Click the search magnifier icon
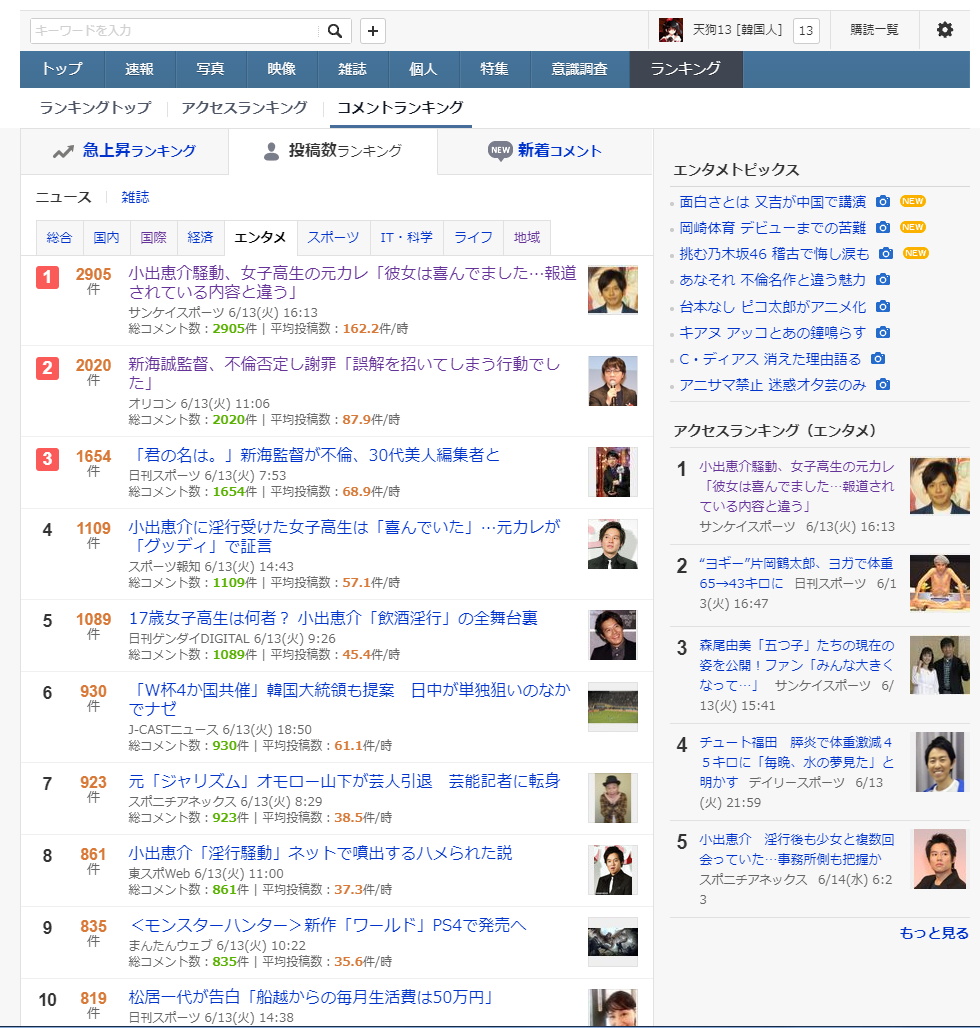The width and height of the screenshot is (980, 1028). point(335,31)
